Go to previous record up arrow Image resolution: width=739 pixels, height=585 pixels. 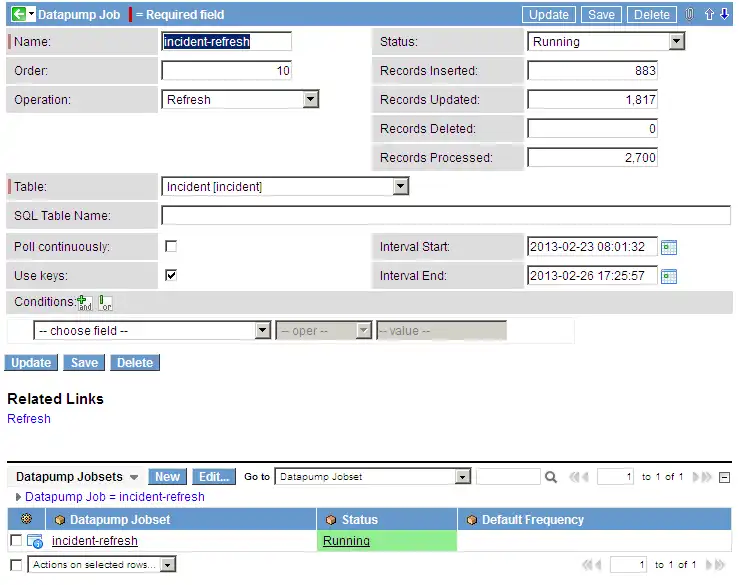point(709,15)
